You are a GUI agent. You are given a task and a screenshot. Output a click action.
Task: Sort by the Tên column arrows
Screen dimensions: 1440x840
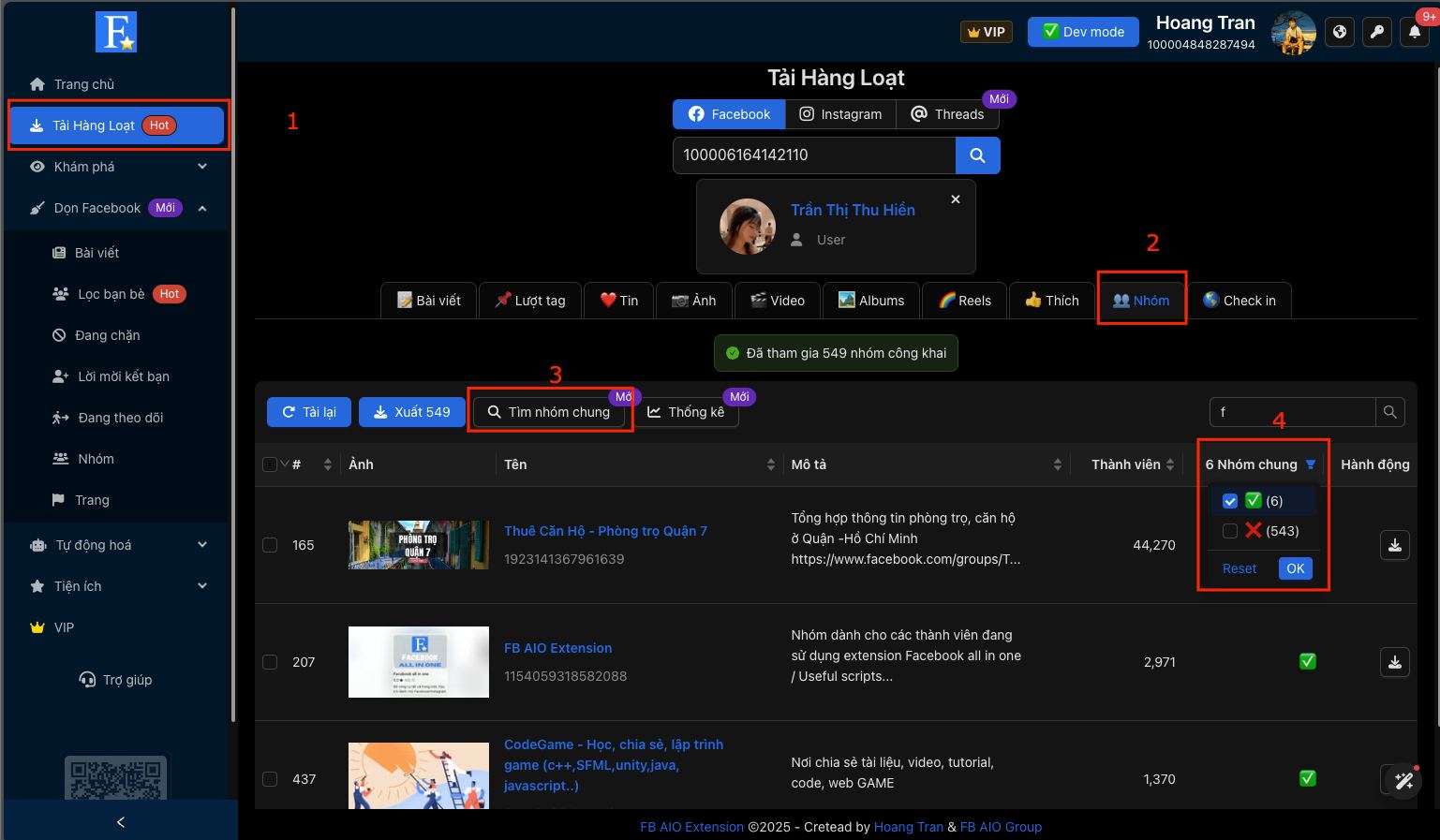coord(771,464)
